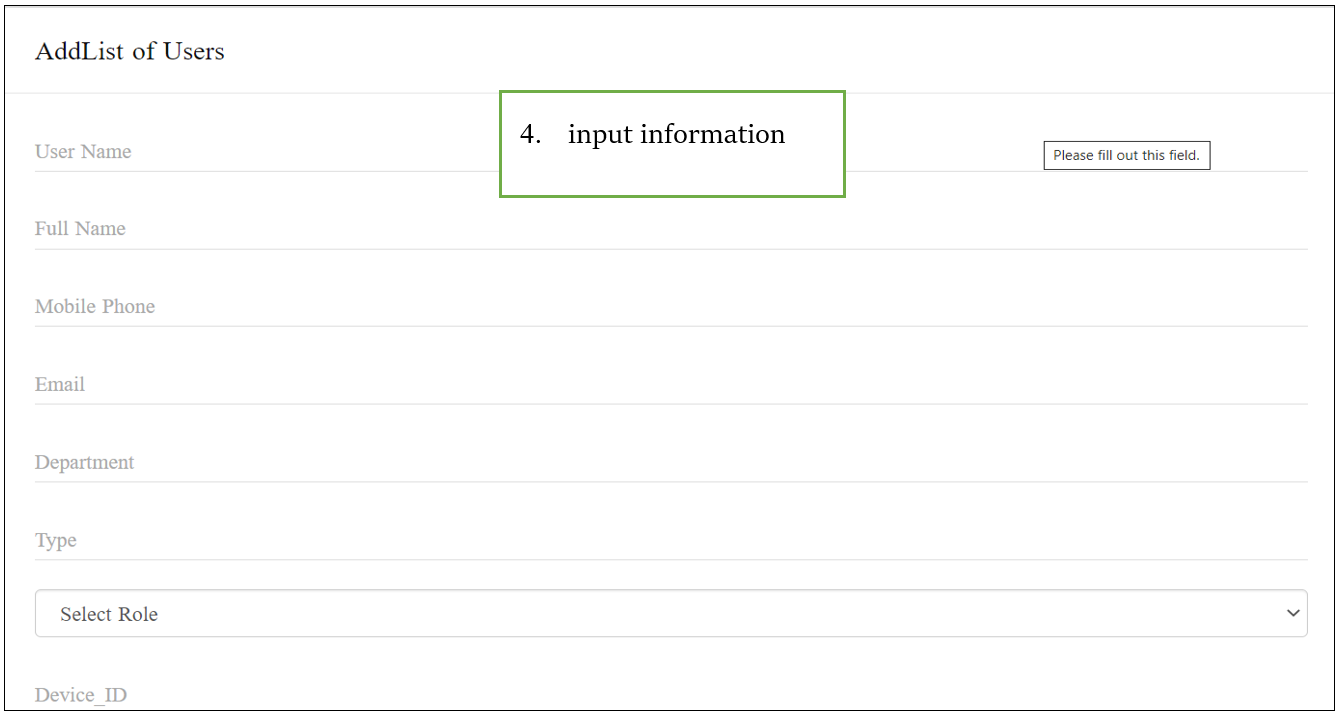1338x715 pixels.
Task: Click into the Email field
Action: 670,385
